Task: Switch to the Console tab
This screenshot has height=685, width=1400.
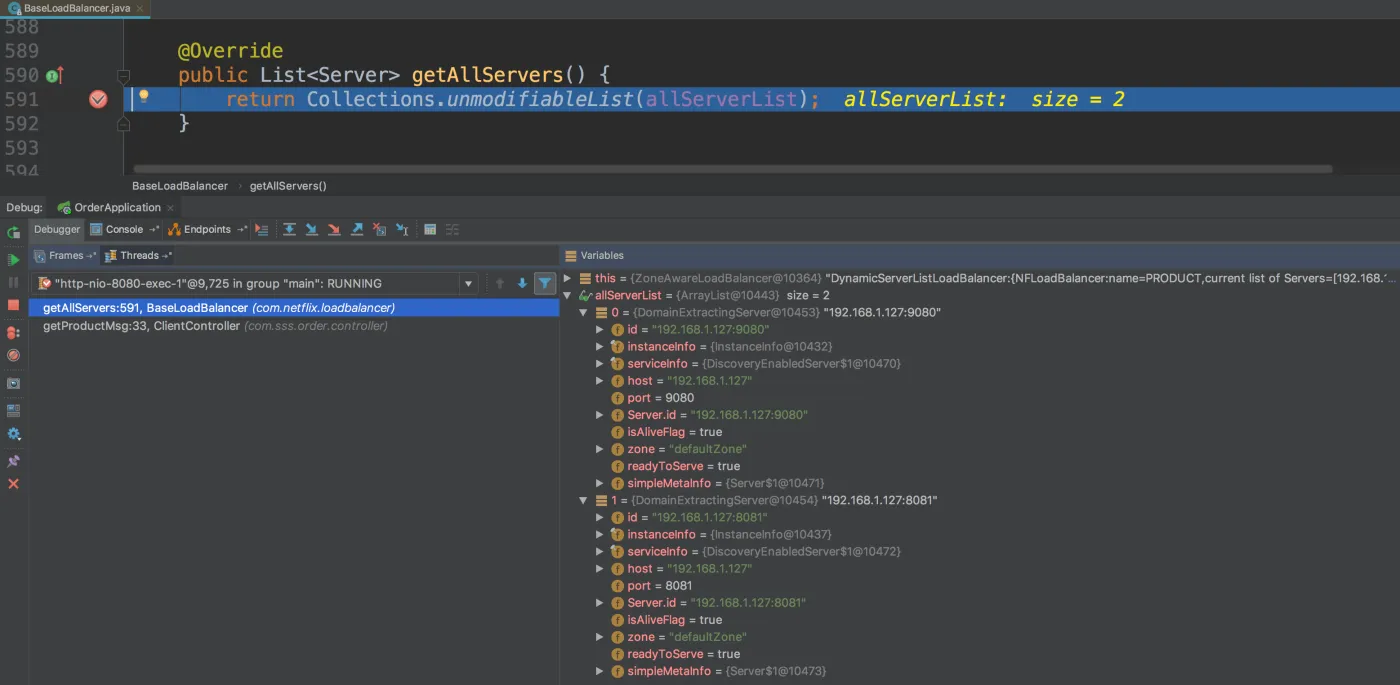Action: (123, 230)
